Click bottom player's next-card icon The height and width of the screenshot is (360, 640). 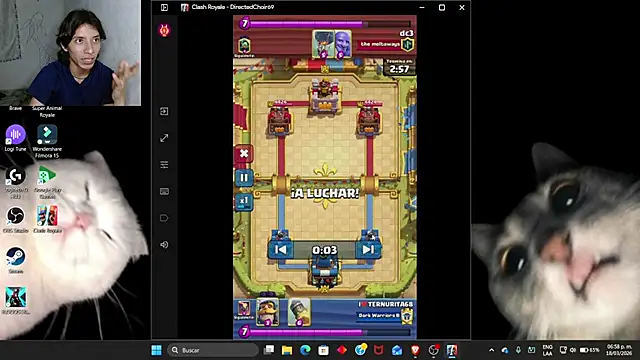tap(244, 309)
